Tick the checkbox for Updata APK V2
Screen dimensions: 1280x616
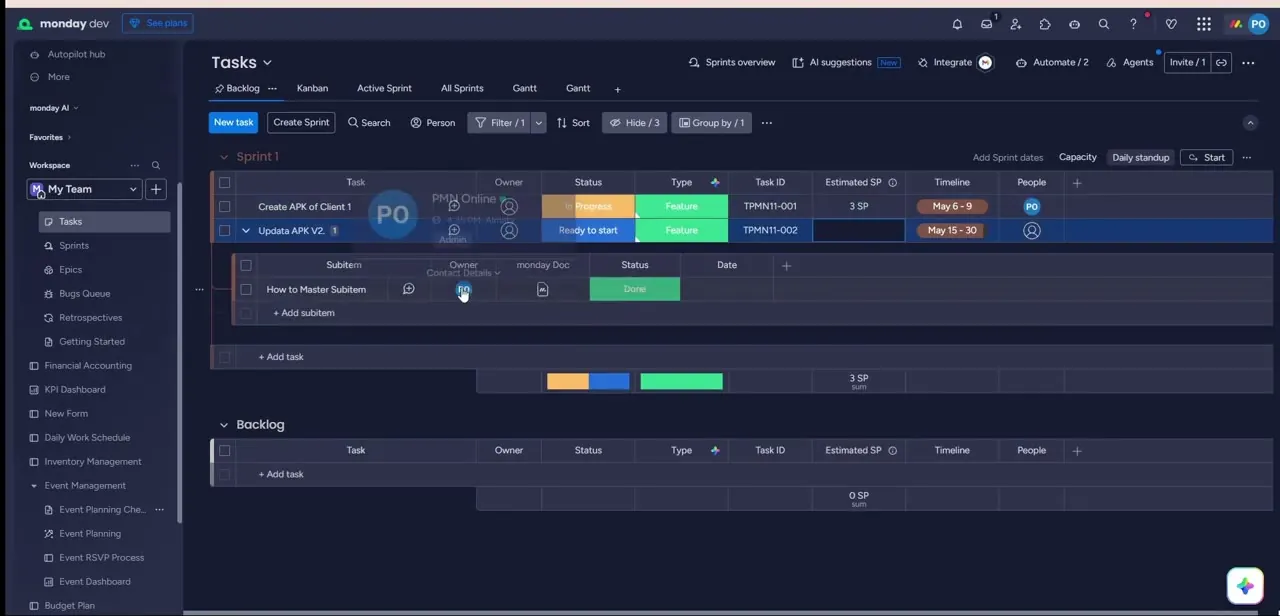(x=224, y=230)
